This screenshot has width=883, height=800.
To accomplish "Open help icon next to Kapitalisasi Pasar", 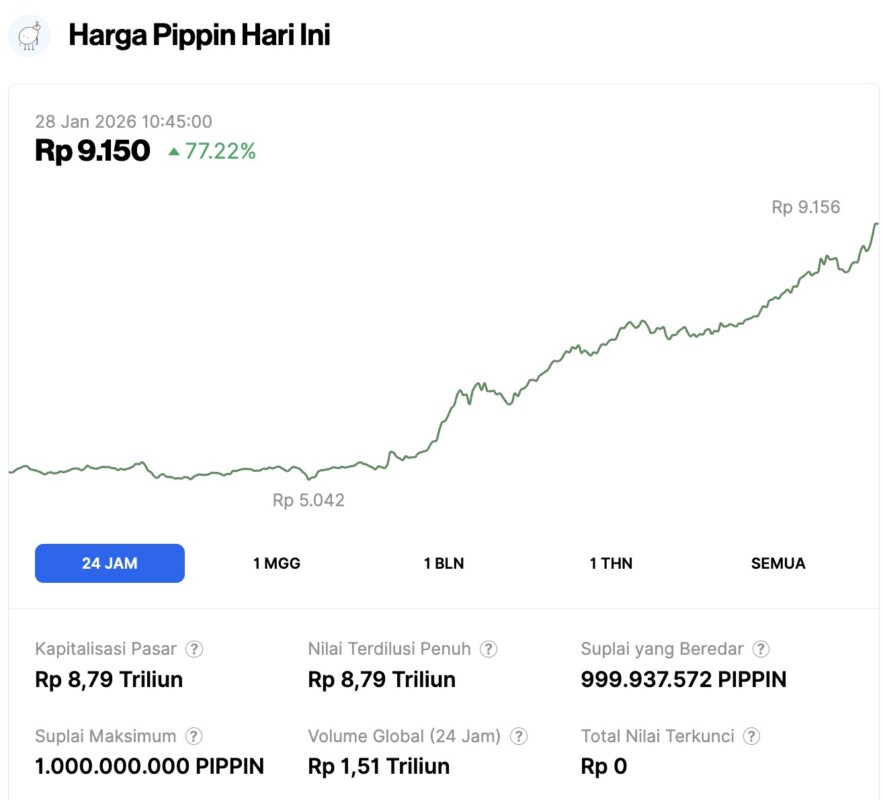I will [x=194, y=649].
